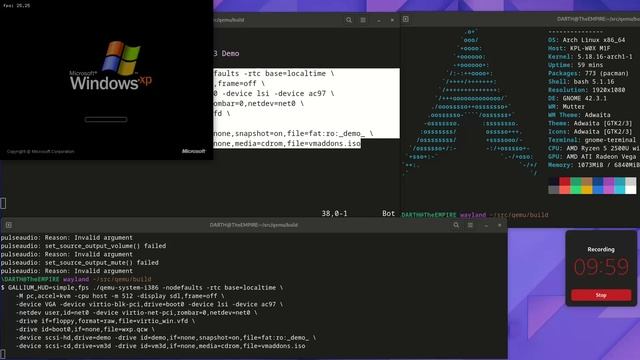
Task: Click vim 'Bot' scroll indicator
Action: point(388,213)
